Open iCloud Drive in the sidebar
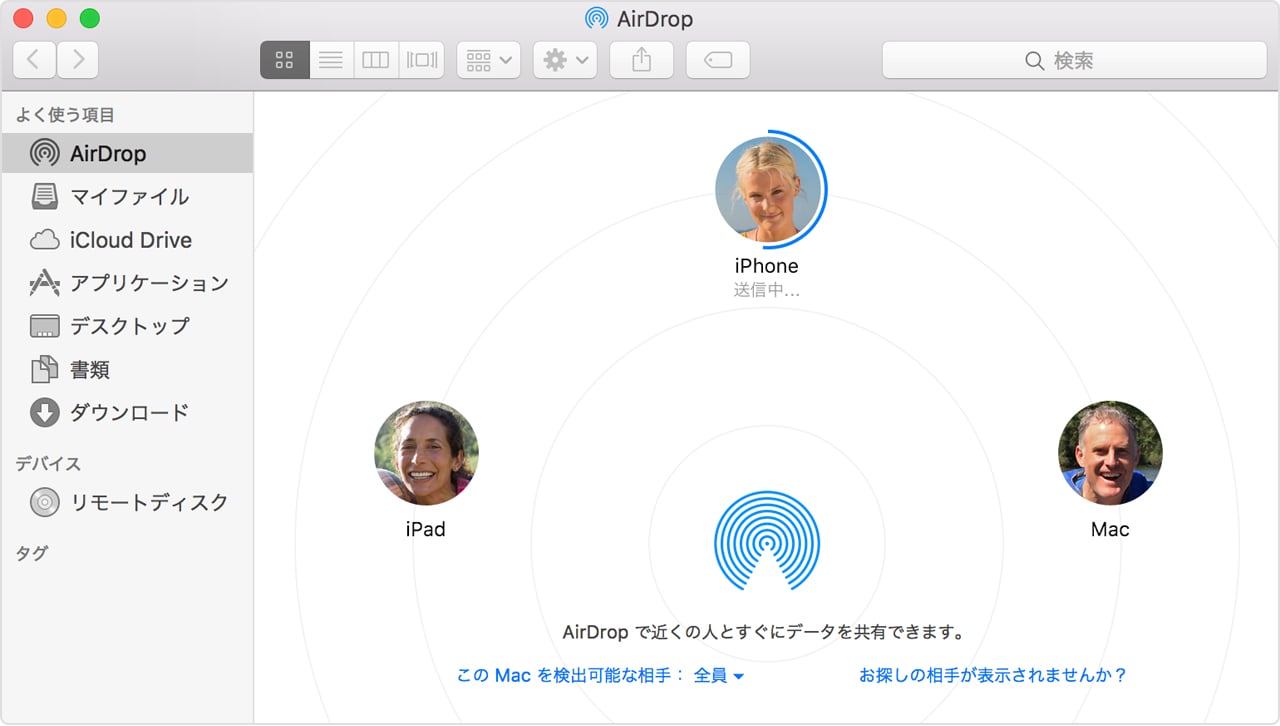The width and height of the screenshot is (1280, 726). [x=127, y=240]
